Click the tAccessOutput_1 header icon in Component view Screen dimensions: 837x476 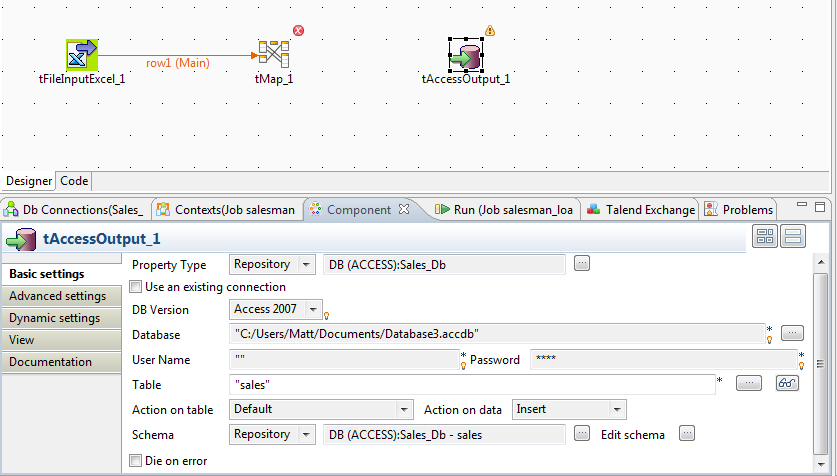click(x=21, y=239)
